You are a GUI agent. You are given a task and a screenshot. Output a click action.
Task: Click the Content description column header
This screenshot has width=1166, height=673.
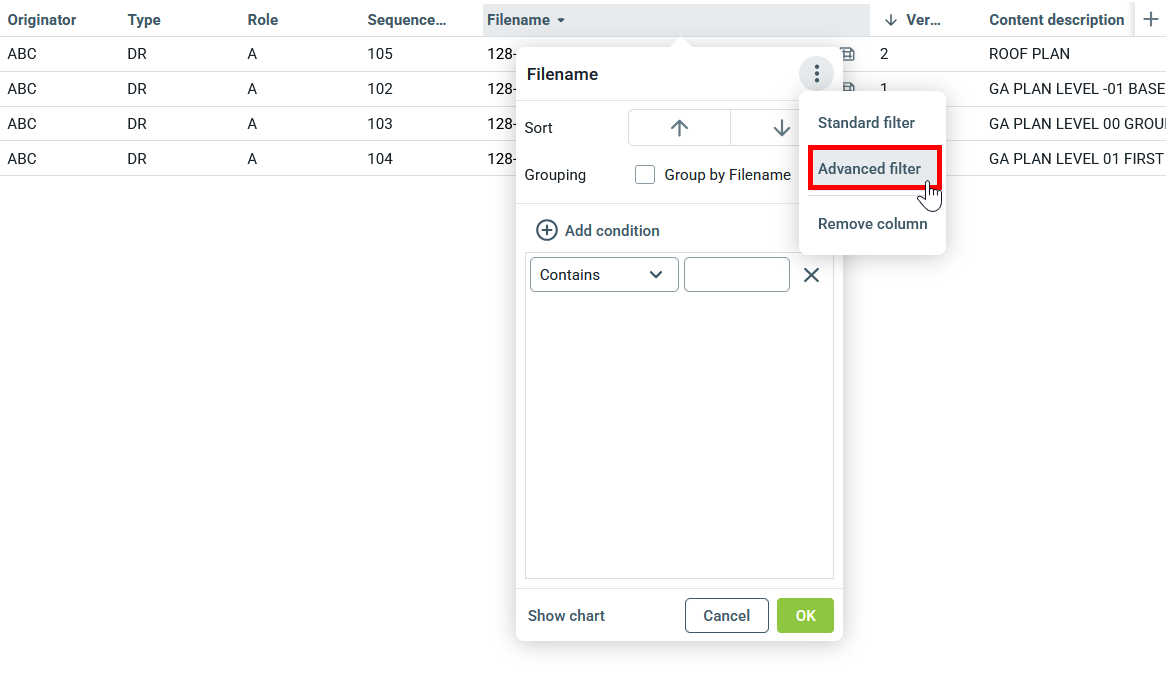[1056, 20]
